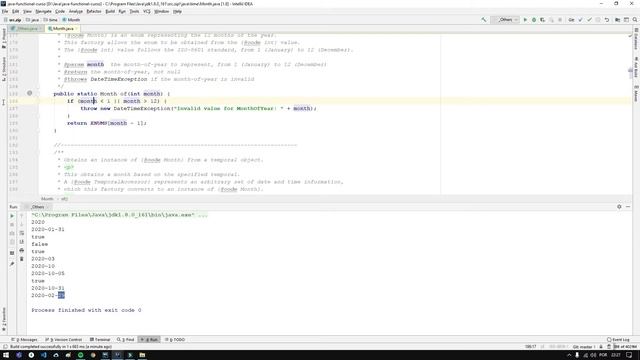Viewport: 640px width, 360px height.
Task: Hide the Run tool window
Action: 628,207
